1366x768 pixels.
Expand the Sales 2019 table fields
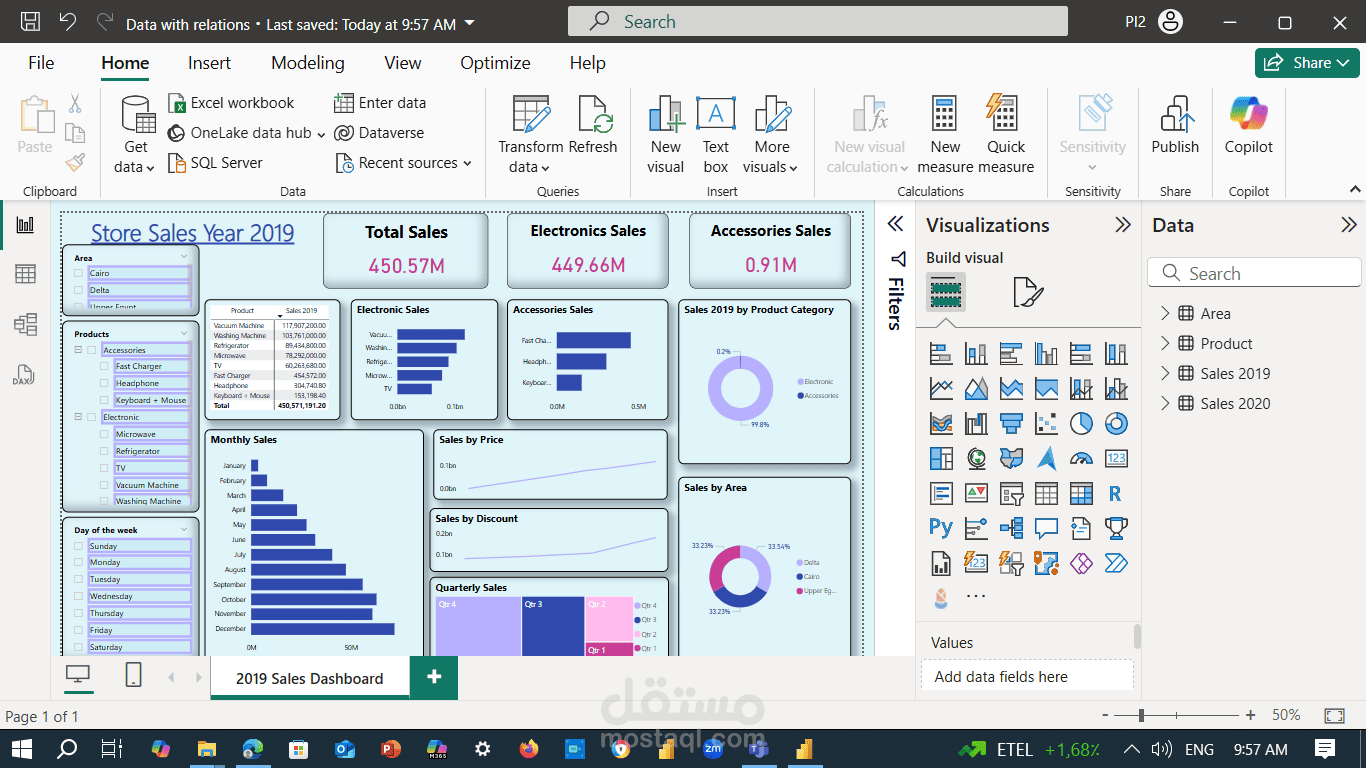click(x=1165, y=373)
